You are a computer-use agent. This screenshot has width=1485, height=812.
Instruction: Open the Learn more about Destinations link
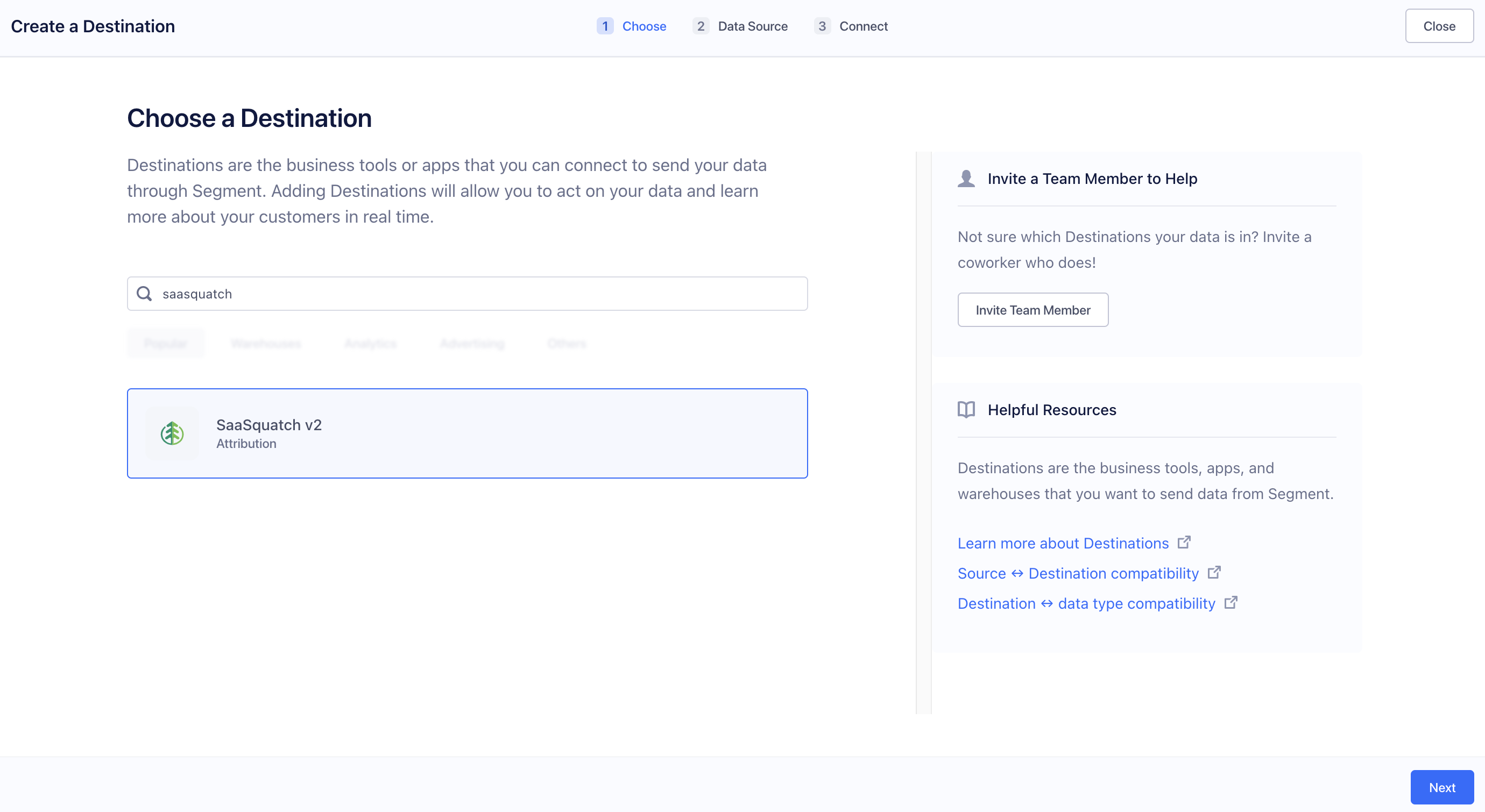(1063, 543)
